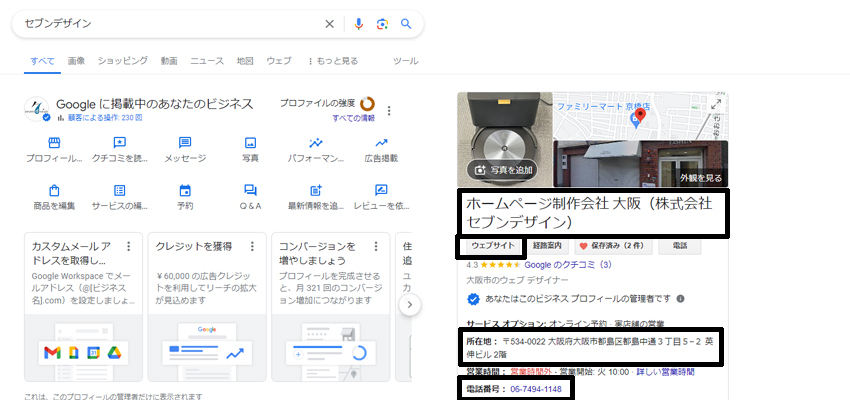Open the Q & A icon

coord(250,190)
